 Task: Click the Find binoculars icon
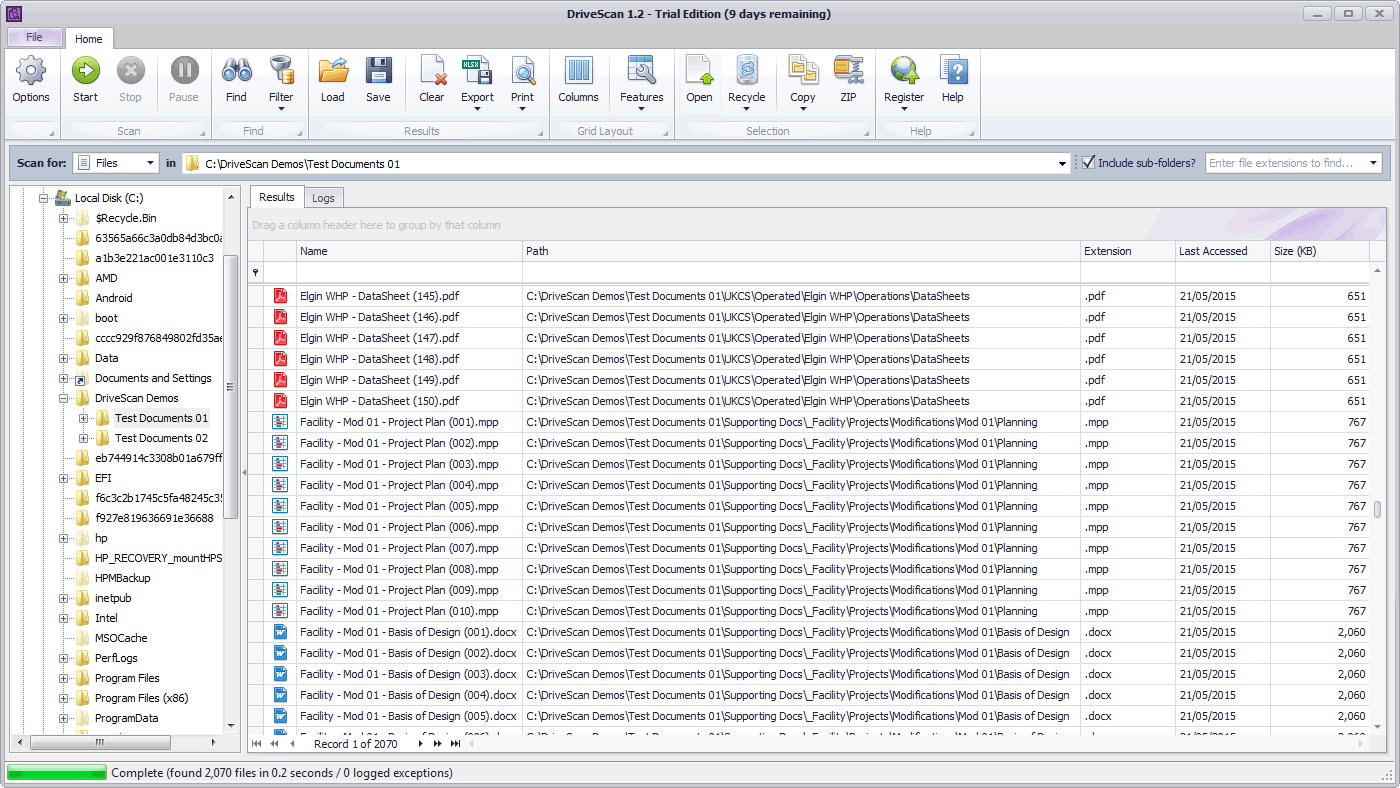click(236, 71)
